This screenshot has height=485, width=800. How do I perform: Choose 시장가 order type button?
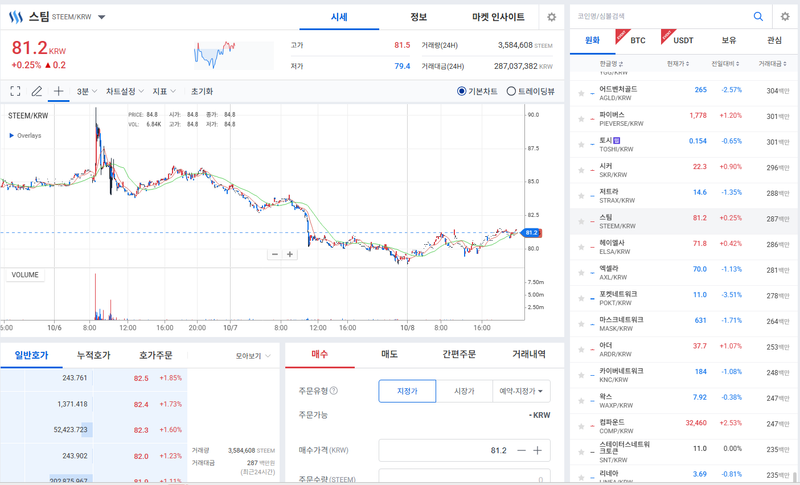pyautogui.click(x=464, y=391)
